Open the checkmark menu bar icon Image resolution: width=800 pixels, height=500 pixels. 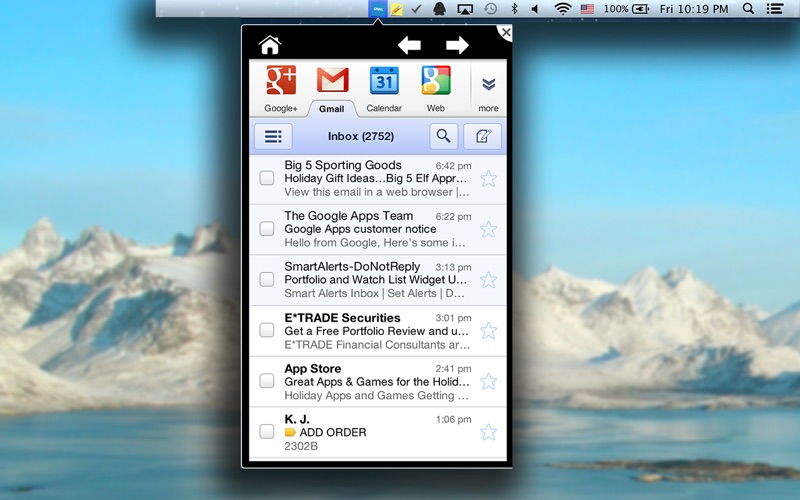pyautogui.click(x=416, y=9)
